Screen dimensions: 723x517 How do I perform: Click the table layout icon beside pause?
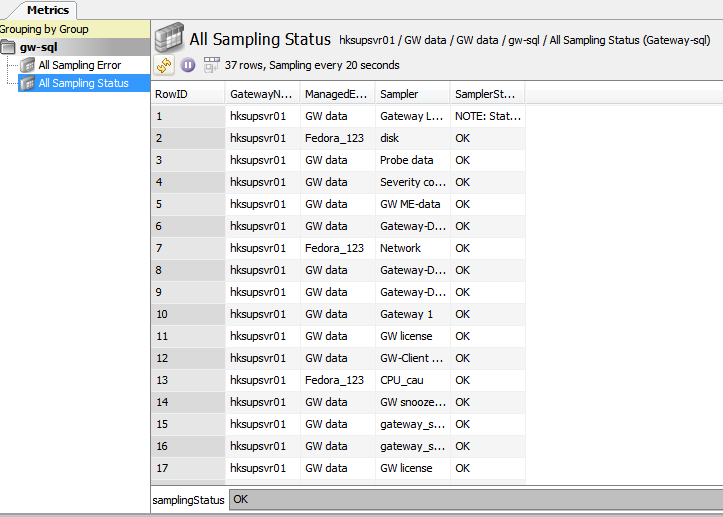[212, 65]
